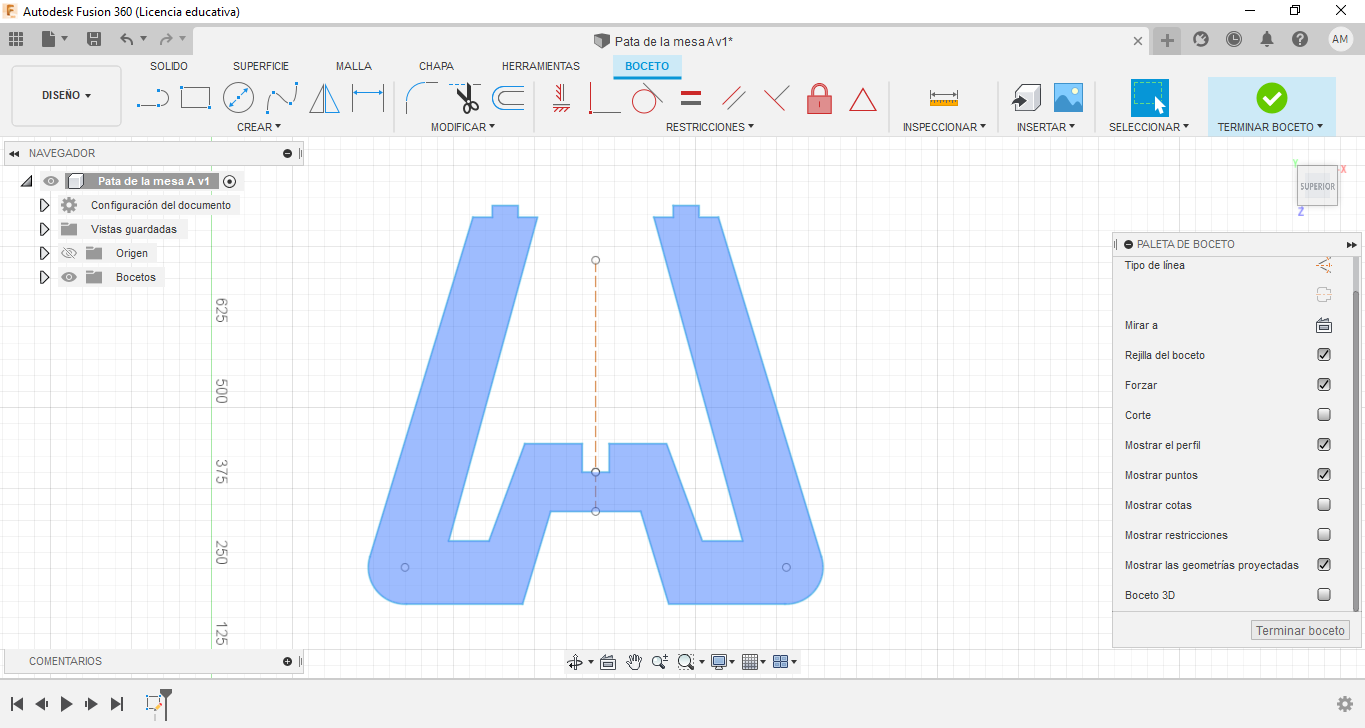Open the Measure tool under Inspeccionar
Screen dimensions: 1365x728
coord(944,98)
